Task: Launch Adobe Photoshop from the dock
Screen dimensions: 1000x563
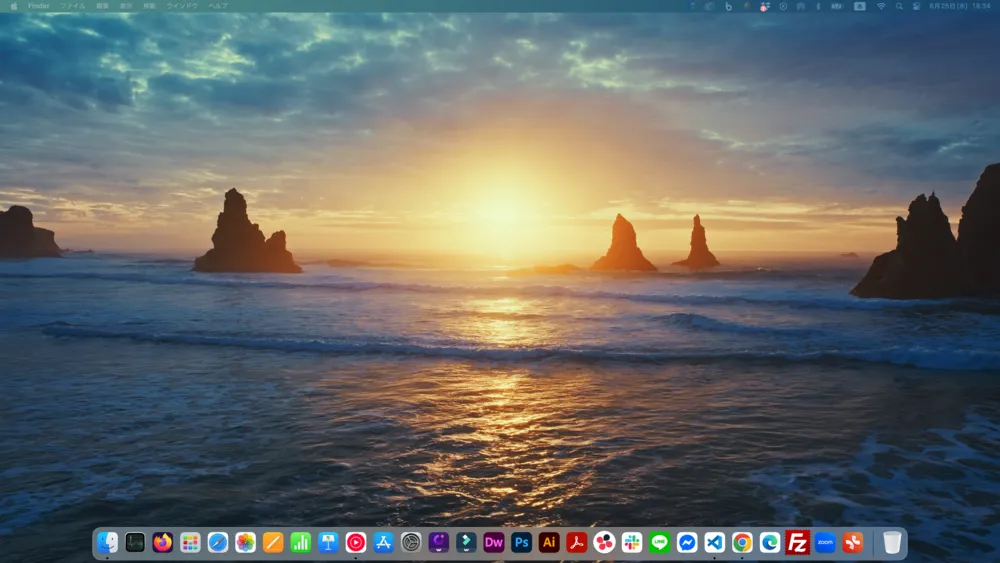Action: click(x=521, y=542)
